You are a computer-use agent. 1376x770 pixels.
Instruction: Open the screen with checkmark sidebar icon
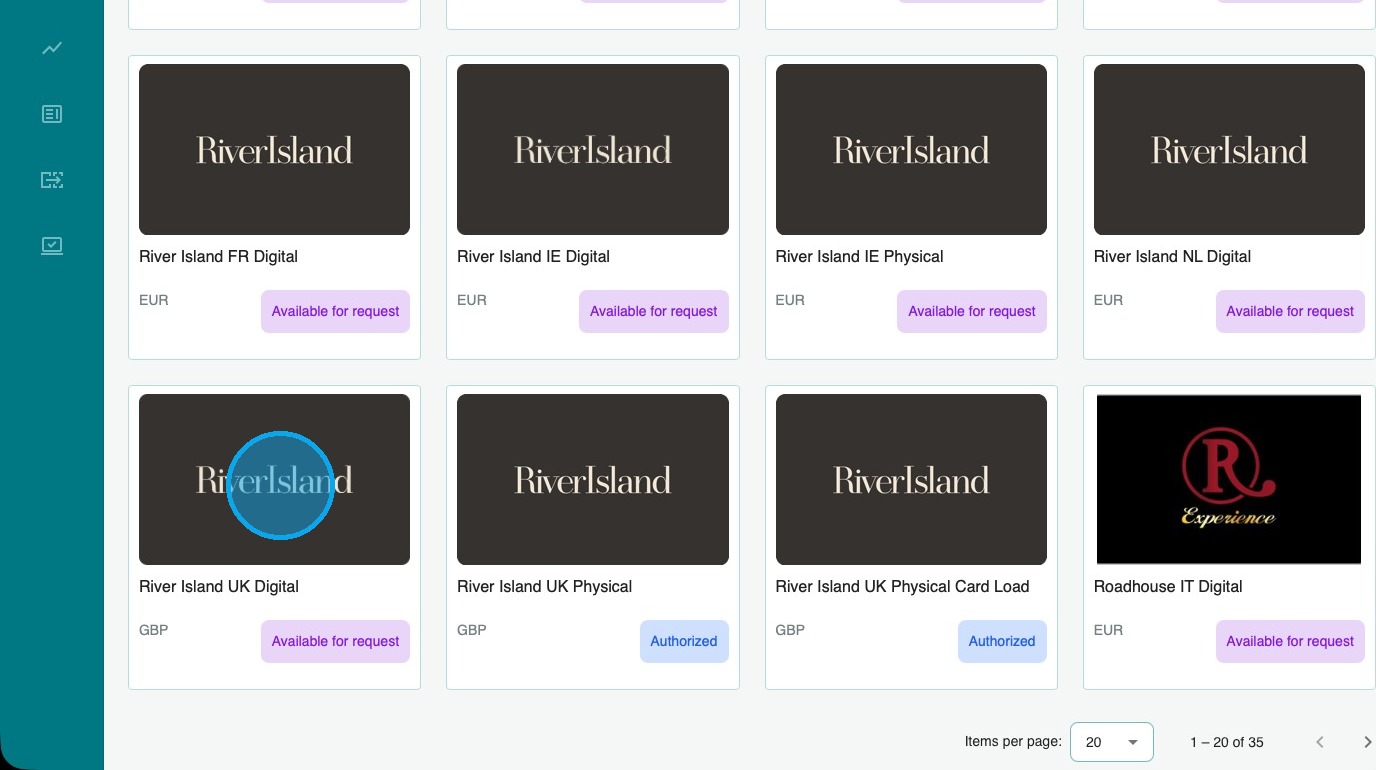52,245
